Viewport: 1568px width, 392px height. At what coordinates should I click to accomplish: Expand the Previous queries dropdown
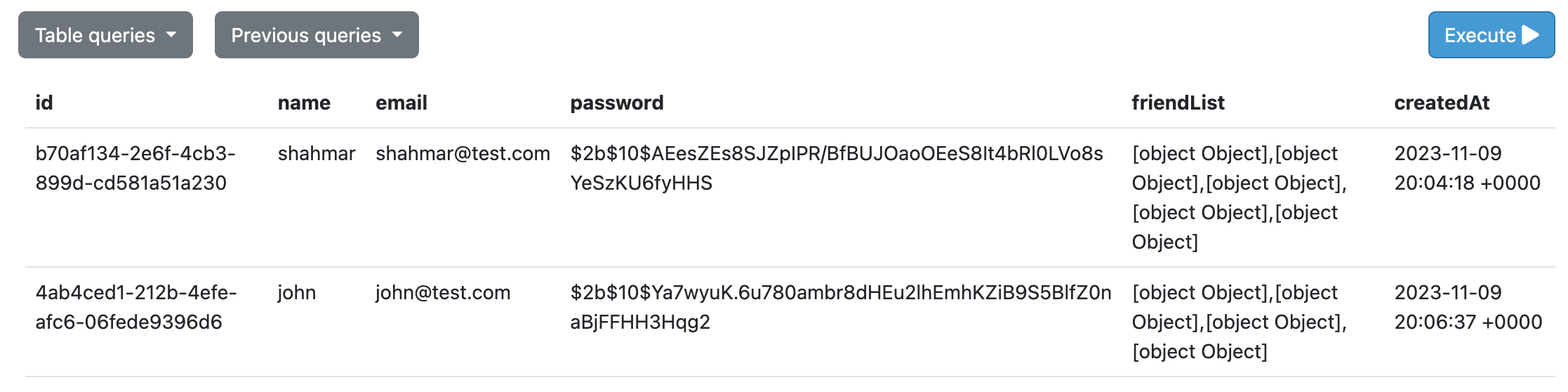(317, 34)
